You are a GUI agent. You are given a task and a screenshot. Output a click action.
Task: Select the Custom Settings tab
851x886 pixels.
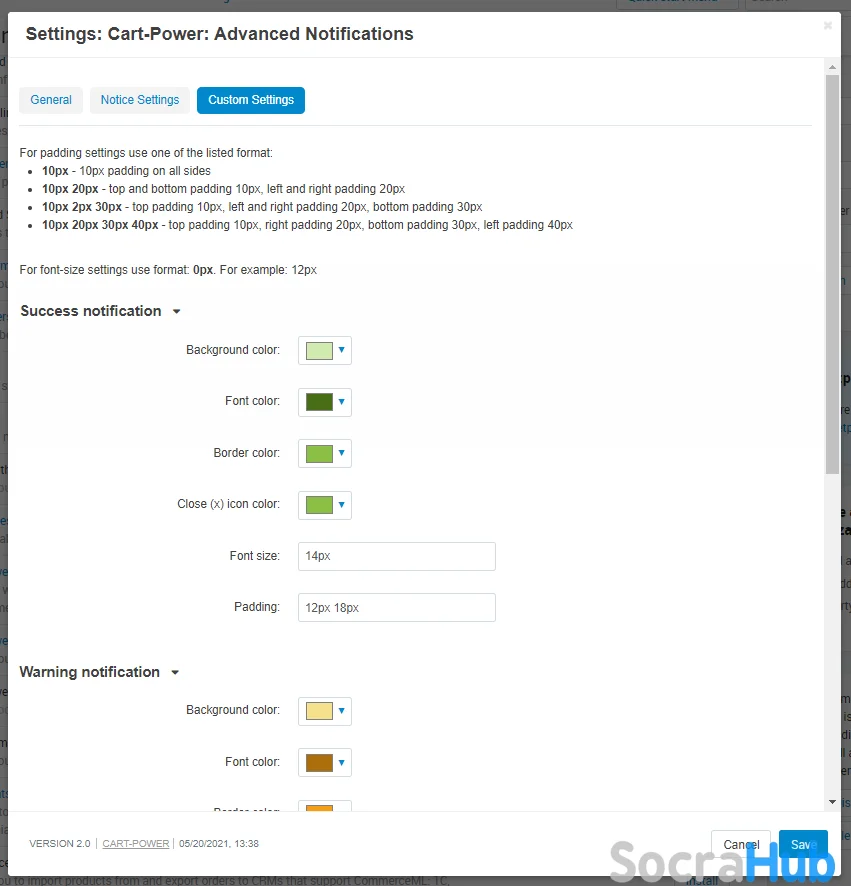coord(251,100)
